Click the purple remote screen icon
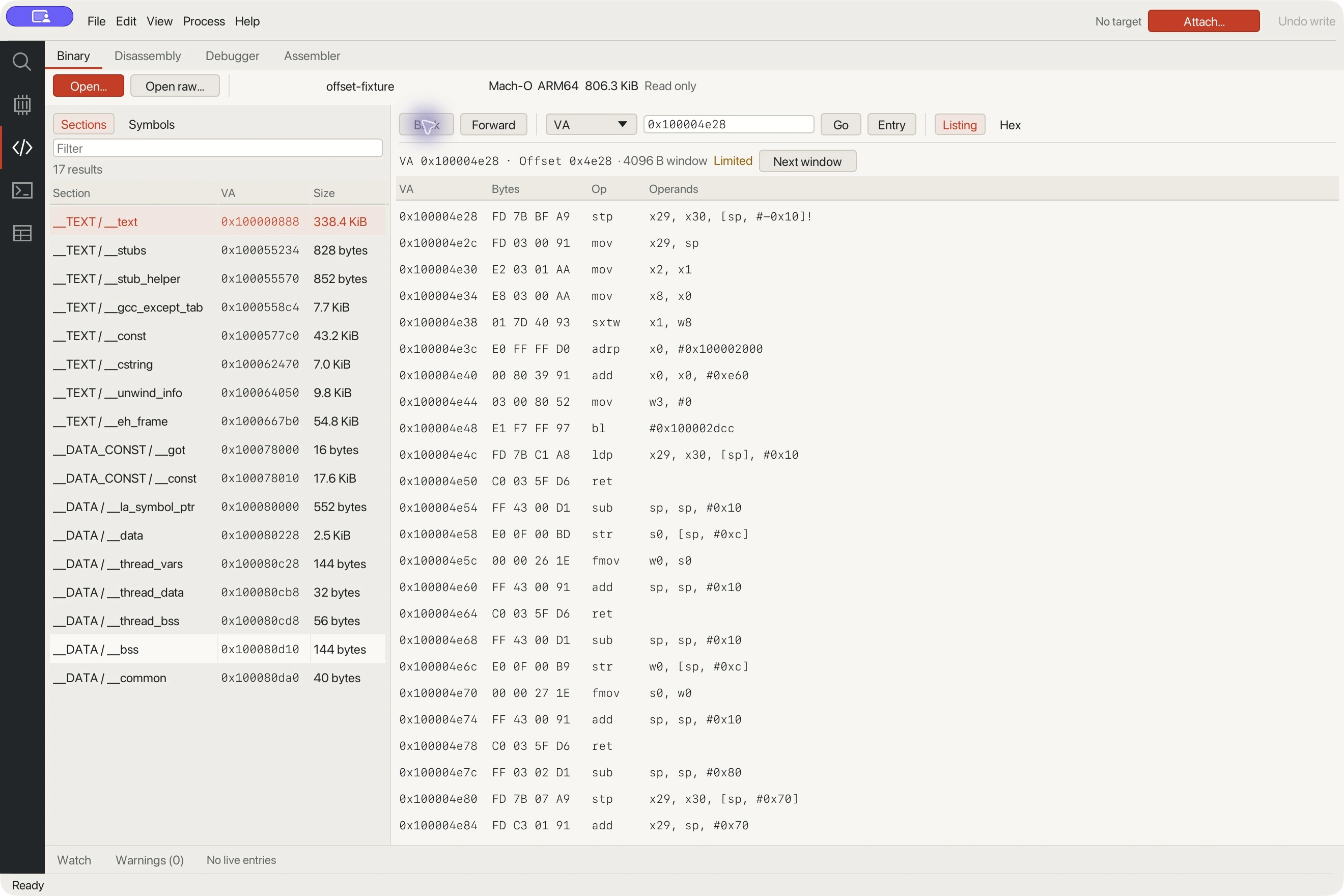 pos(39,17)
